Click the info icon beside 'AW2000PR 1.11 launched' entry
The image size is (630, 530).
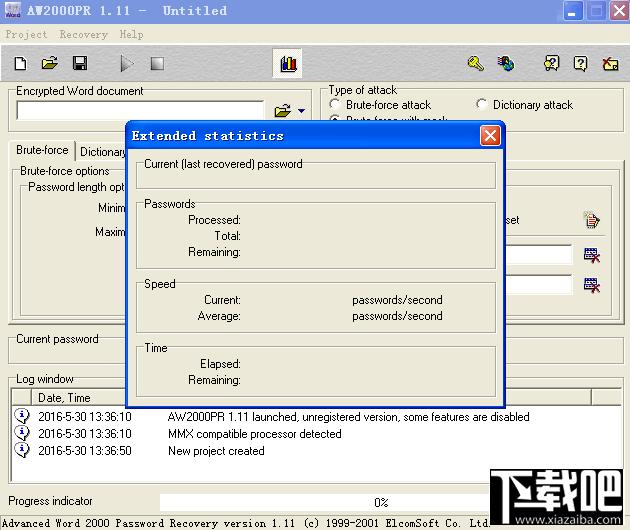[22, 415]
